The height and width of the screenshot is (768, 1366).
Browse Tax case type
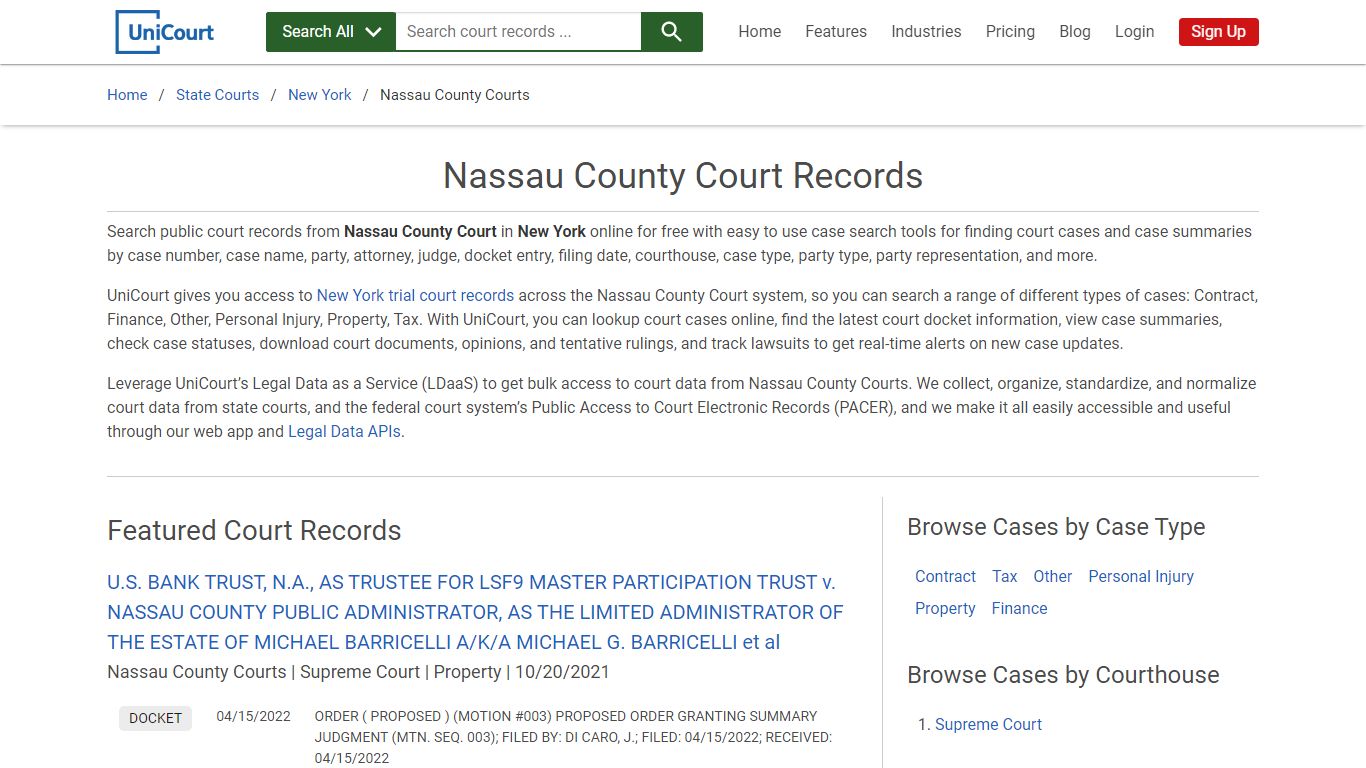[1004, 577]
